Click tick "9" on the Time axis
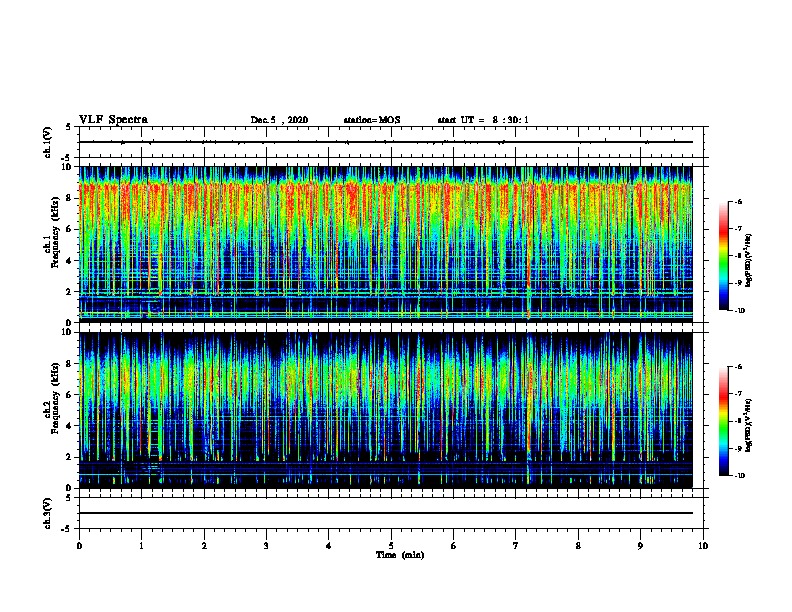Screen dimensions: 792x612 pos(640,546)
